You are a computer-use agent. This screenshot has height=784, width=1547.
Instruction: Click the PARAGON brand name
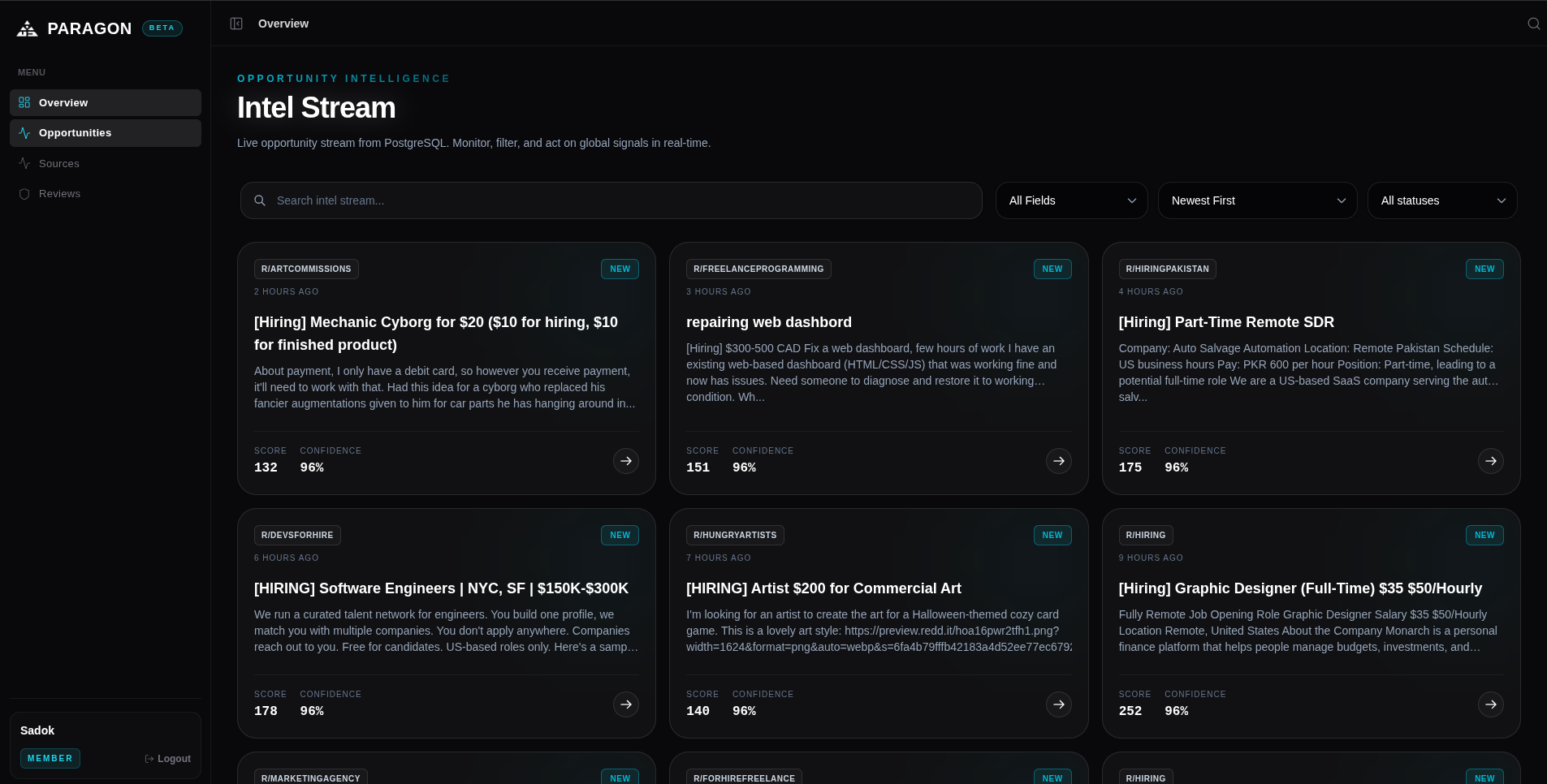click(x=89, y=28)
